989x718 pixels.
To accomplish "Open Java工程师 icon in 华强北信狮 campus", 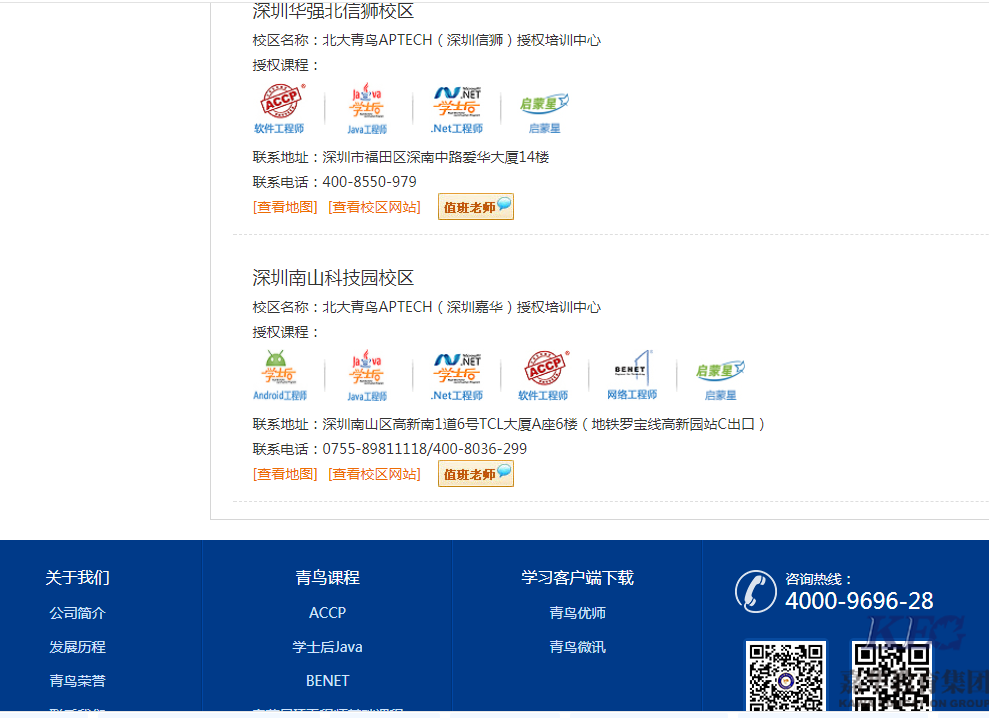I will coord(367,109).
